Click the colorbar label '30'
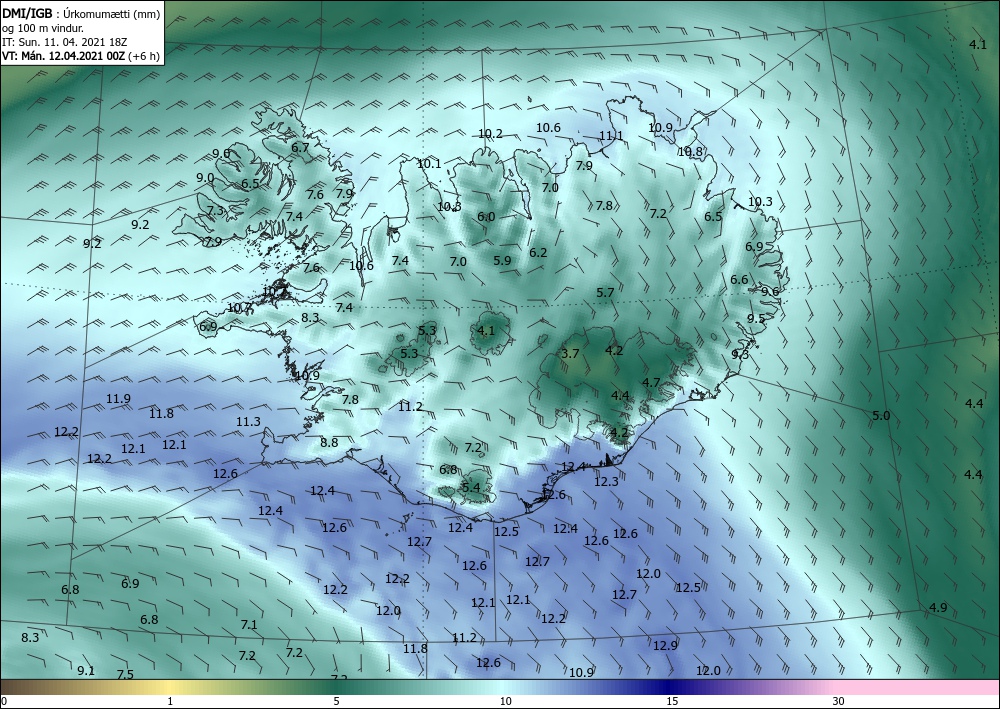1000x709 pixels. [838, 701]
